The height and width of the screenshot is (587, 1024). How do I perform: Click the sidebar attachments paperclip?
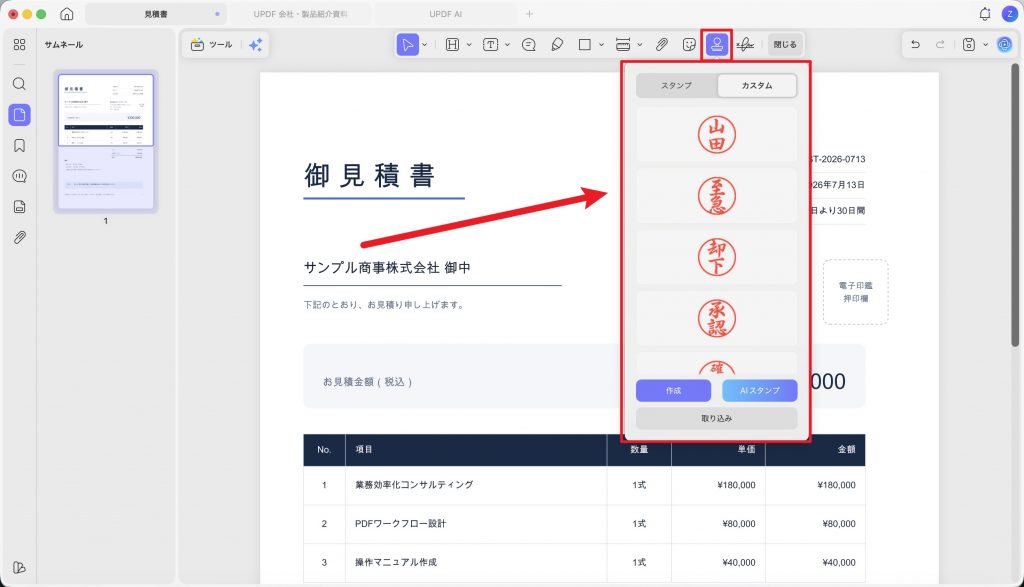20,238
